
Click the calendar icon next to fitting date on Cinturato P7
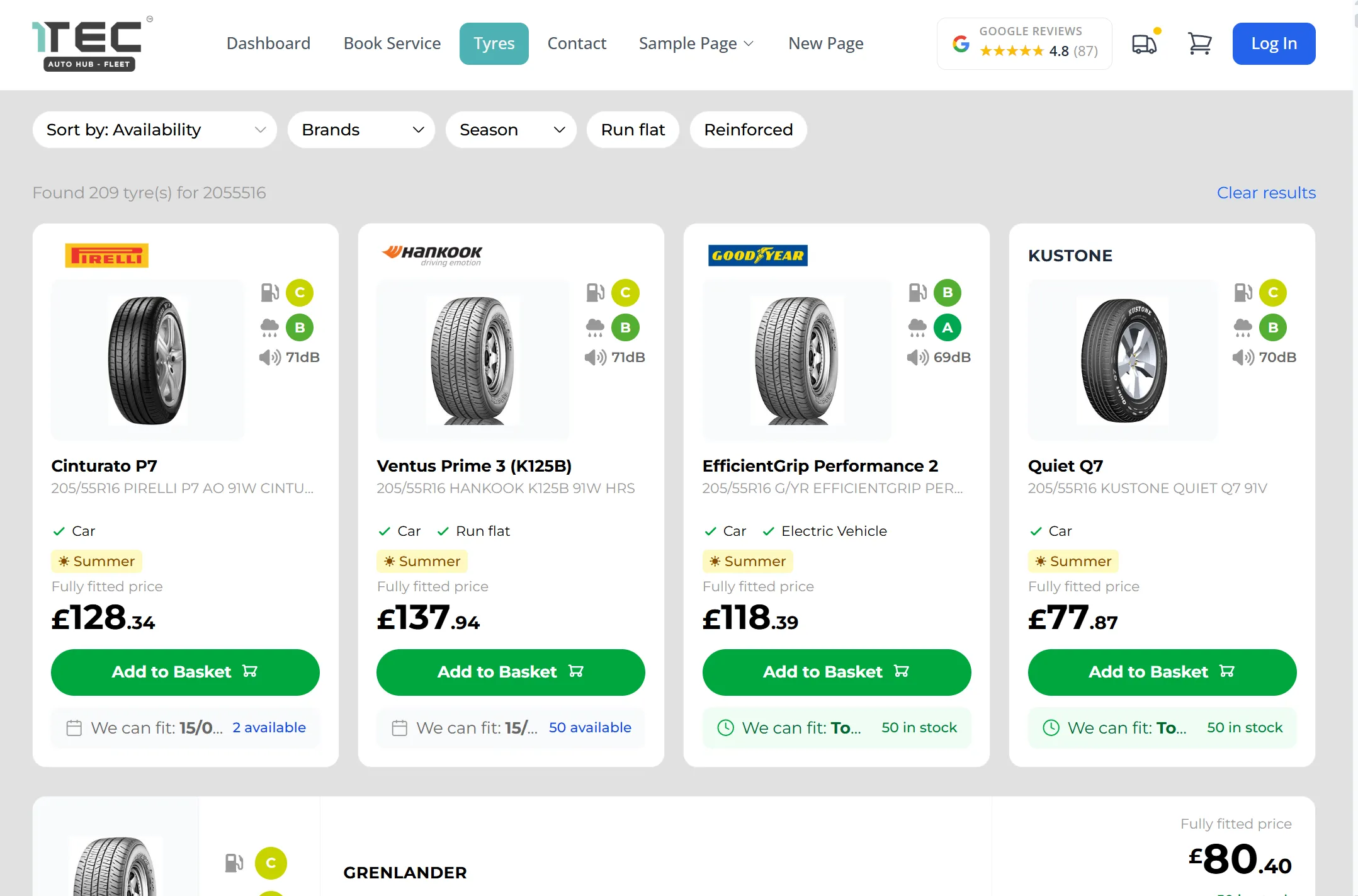tap(74, 727)
